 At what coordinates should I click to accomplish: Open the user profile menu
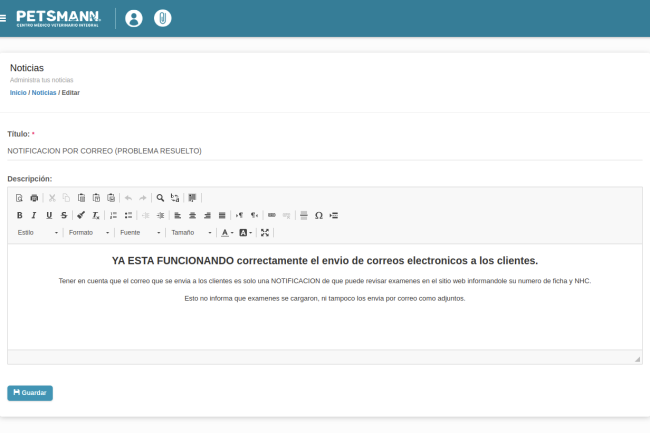tap(134, 18)
